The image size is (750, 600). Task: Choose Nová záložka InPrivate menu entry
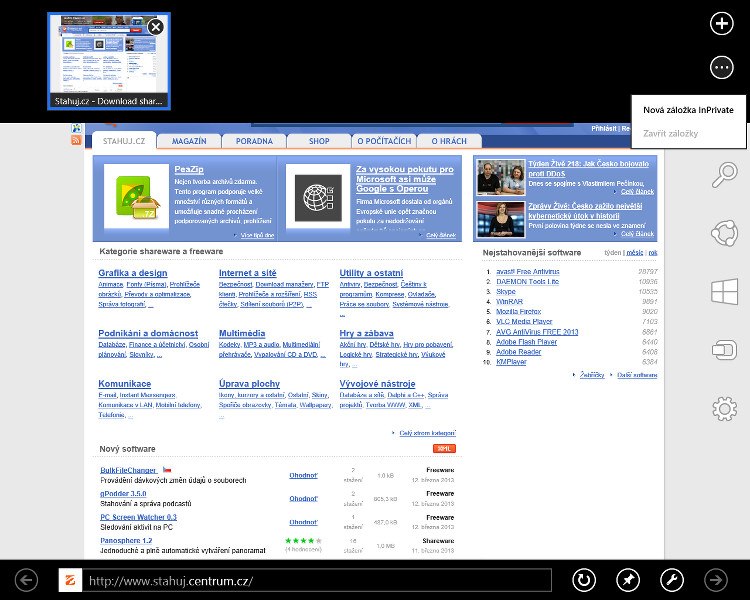coord(688,110)
